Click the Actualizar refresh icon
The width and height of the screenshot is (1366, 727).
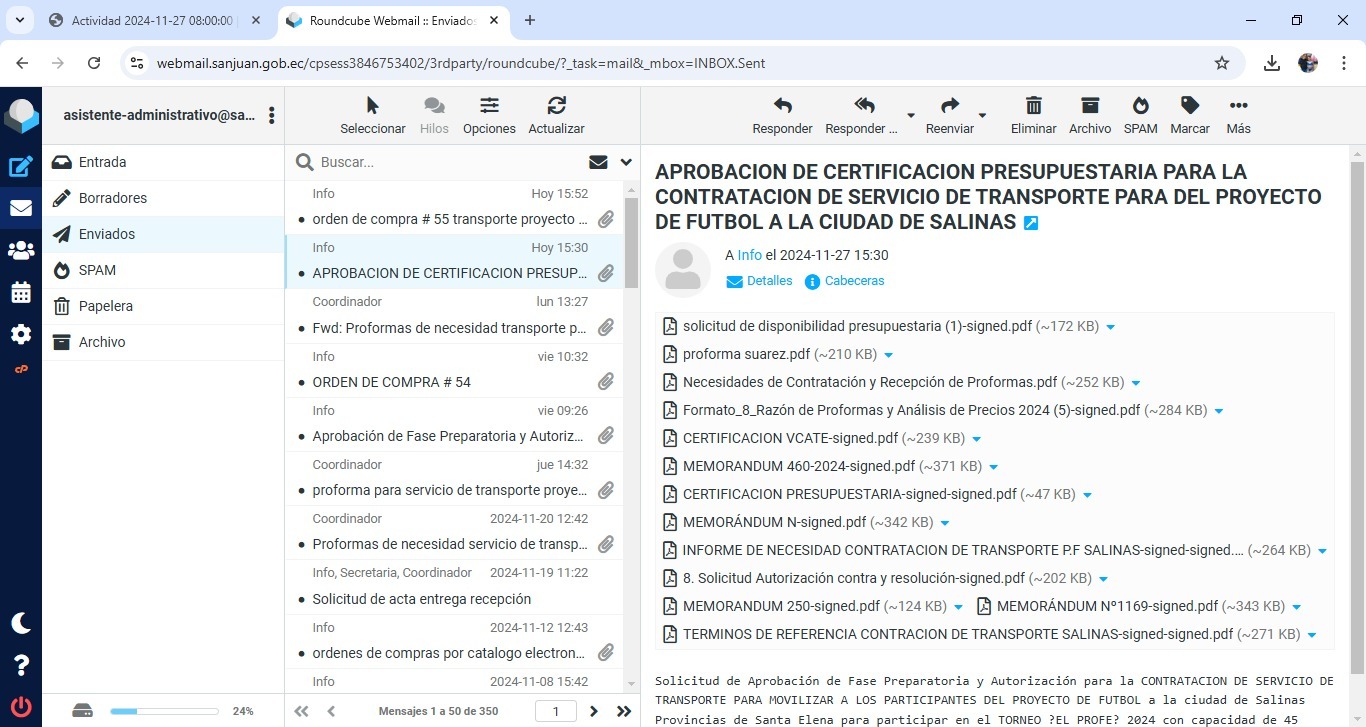tap(556, 106)
